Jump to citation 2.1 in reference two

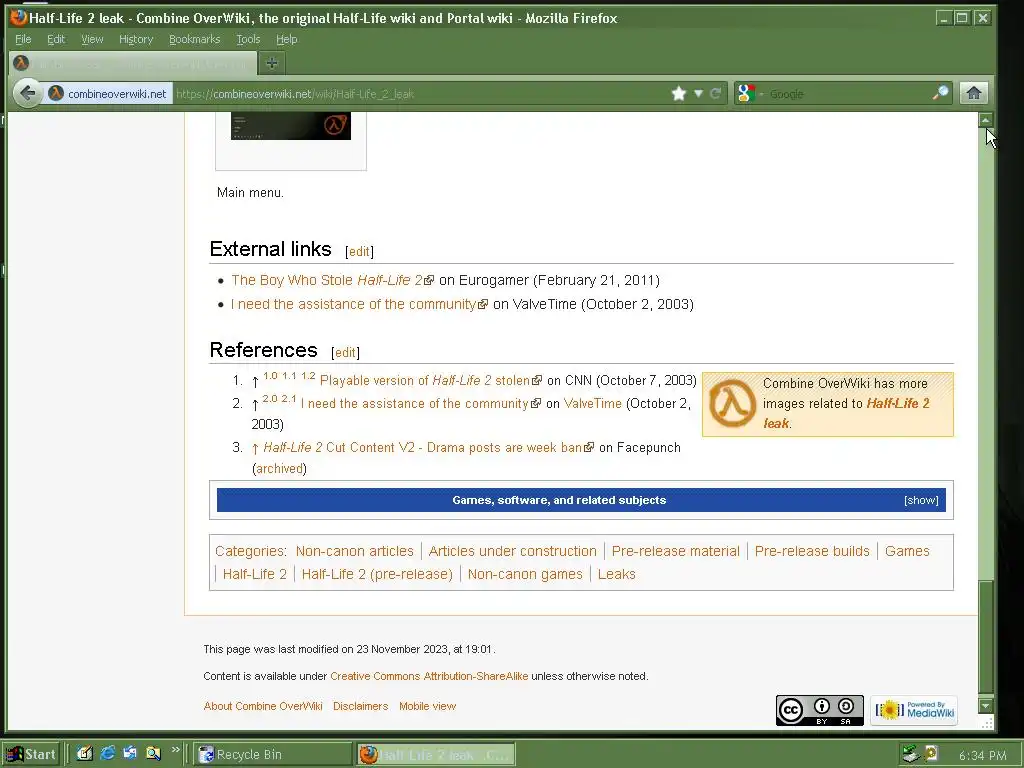click(289, 399)
